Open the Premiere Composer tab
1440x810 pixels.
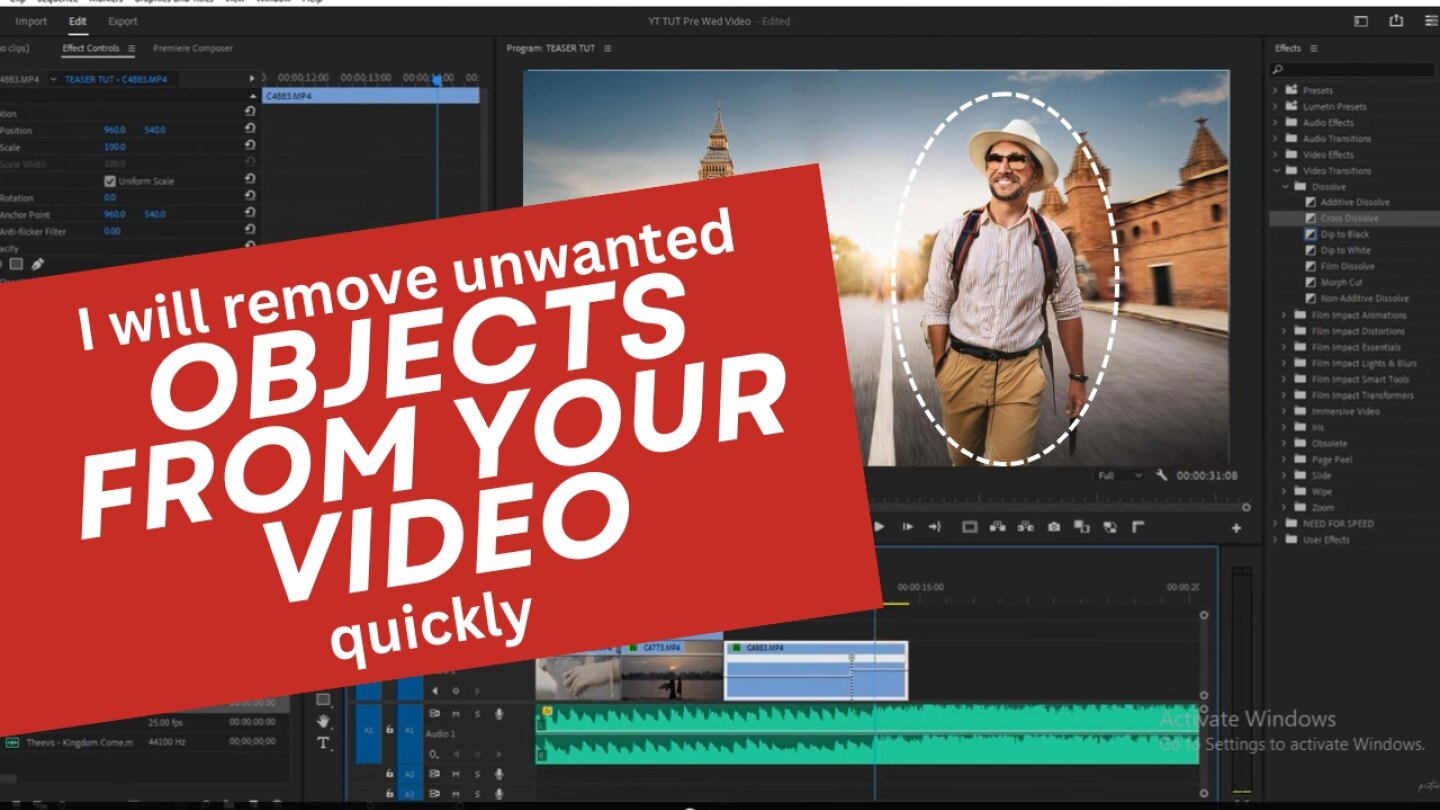click(193, 48)
